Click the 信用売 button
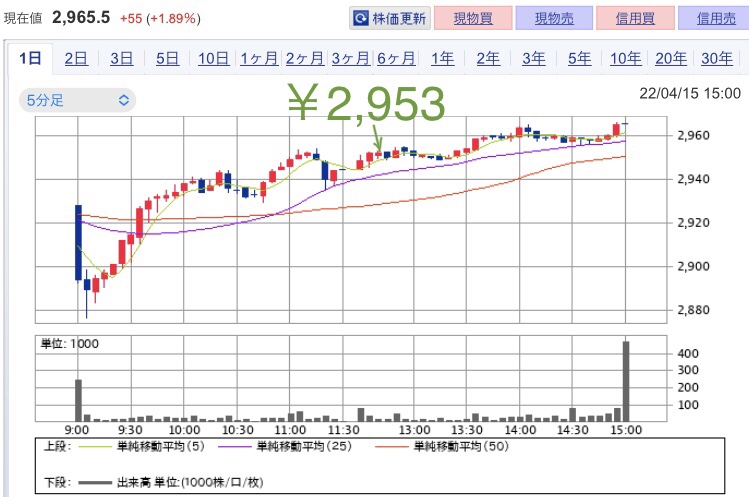 pos(715,18)
